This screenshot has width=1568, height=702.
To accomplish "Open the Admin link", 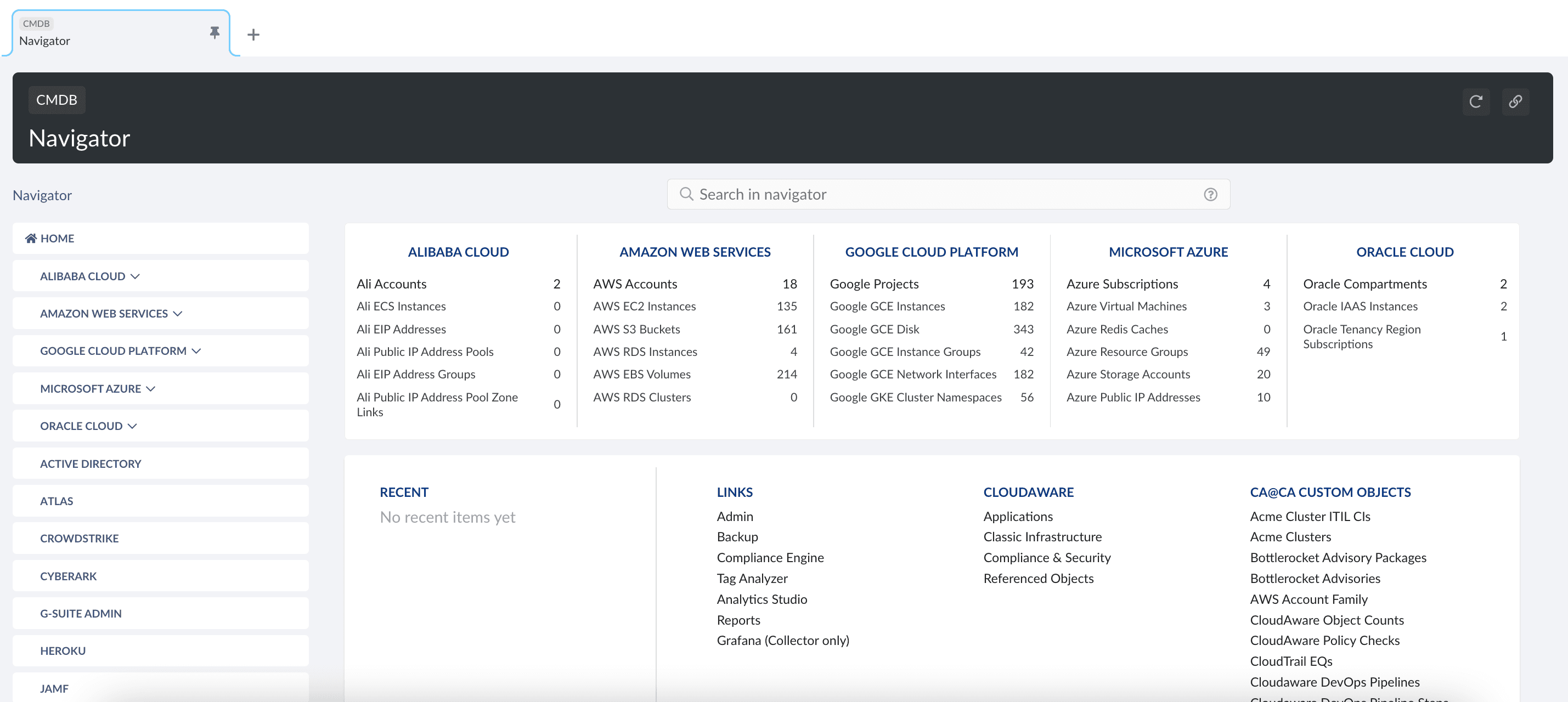I will pyautogui.click(x=735, y=517).
